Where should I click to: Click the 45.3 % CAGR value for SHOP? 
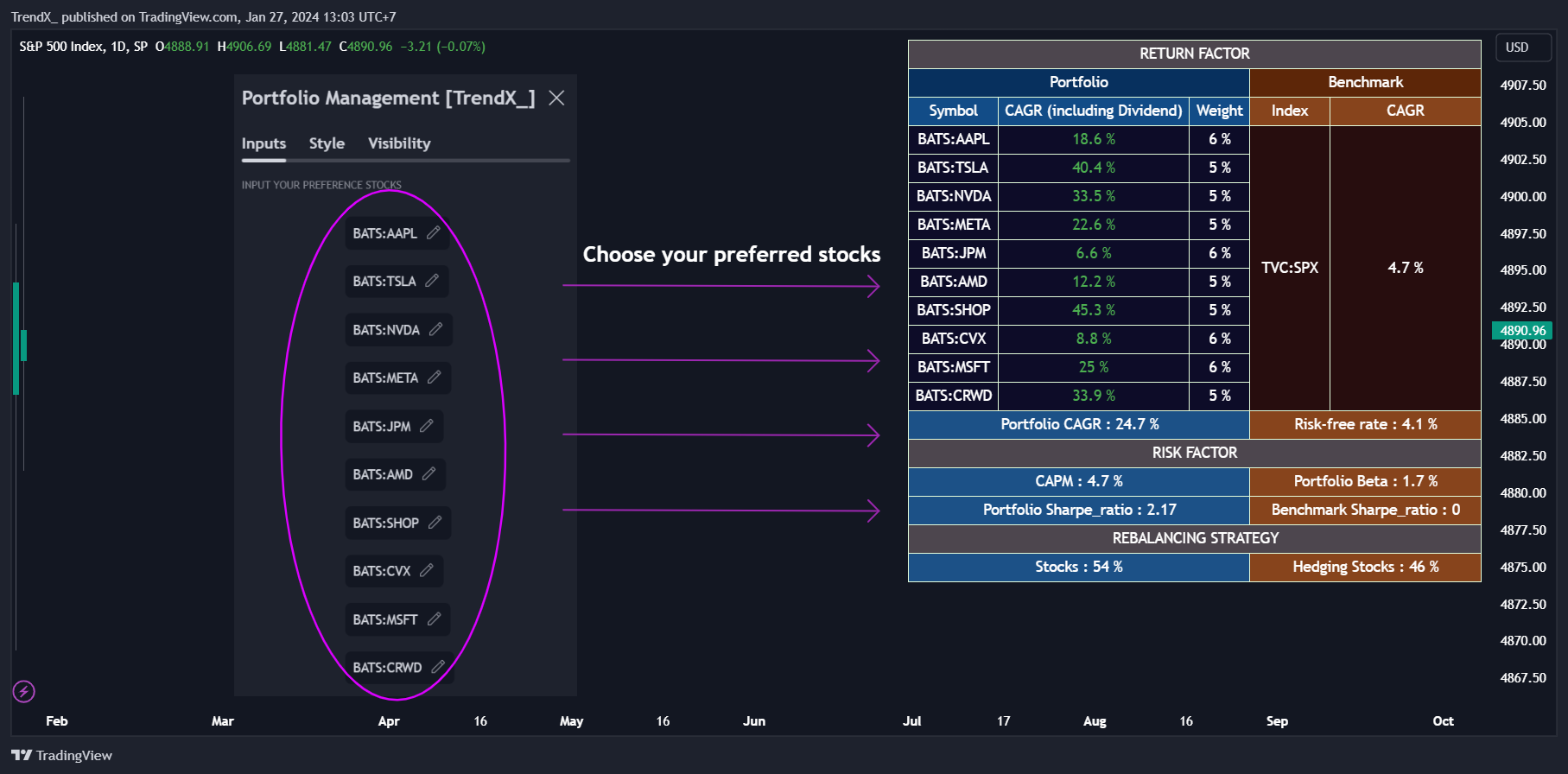[1094, 310]
